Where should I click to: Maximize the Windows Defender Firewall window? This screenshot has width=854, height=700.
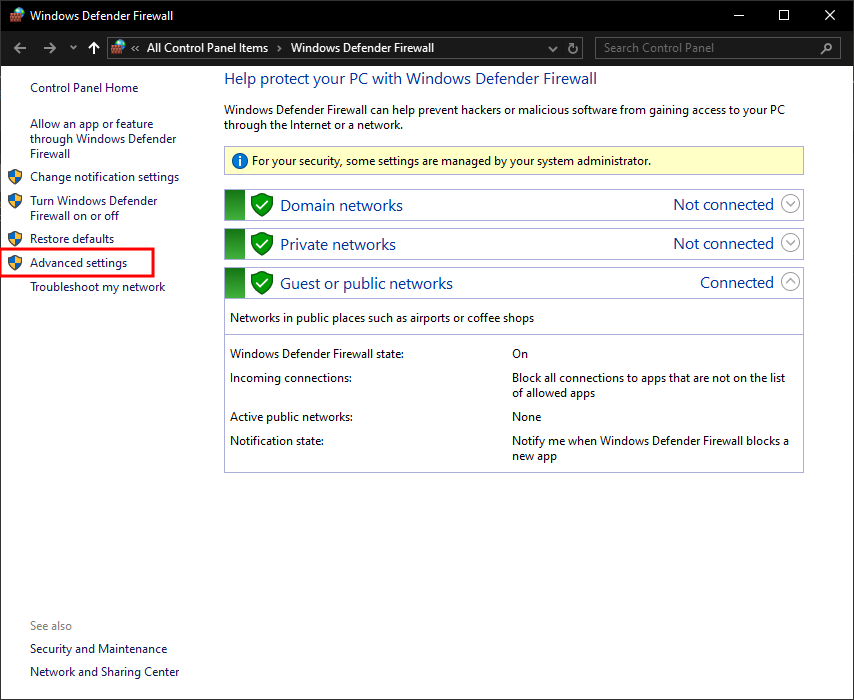pyautogui.click(x=784, y=15)
